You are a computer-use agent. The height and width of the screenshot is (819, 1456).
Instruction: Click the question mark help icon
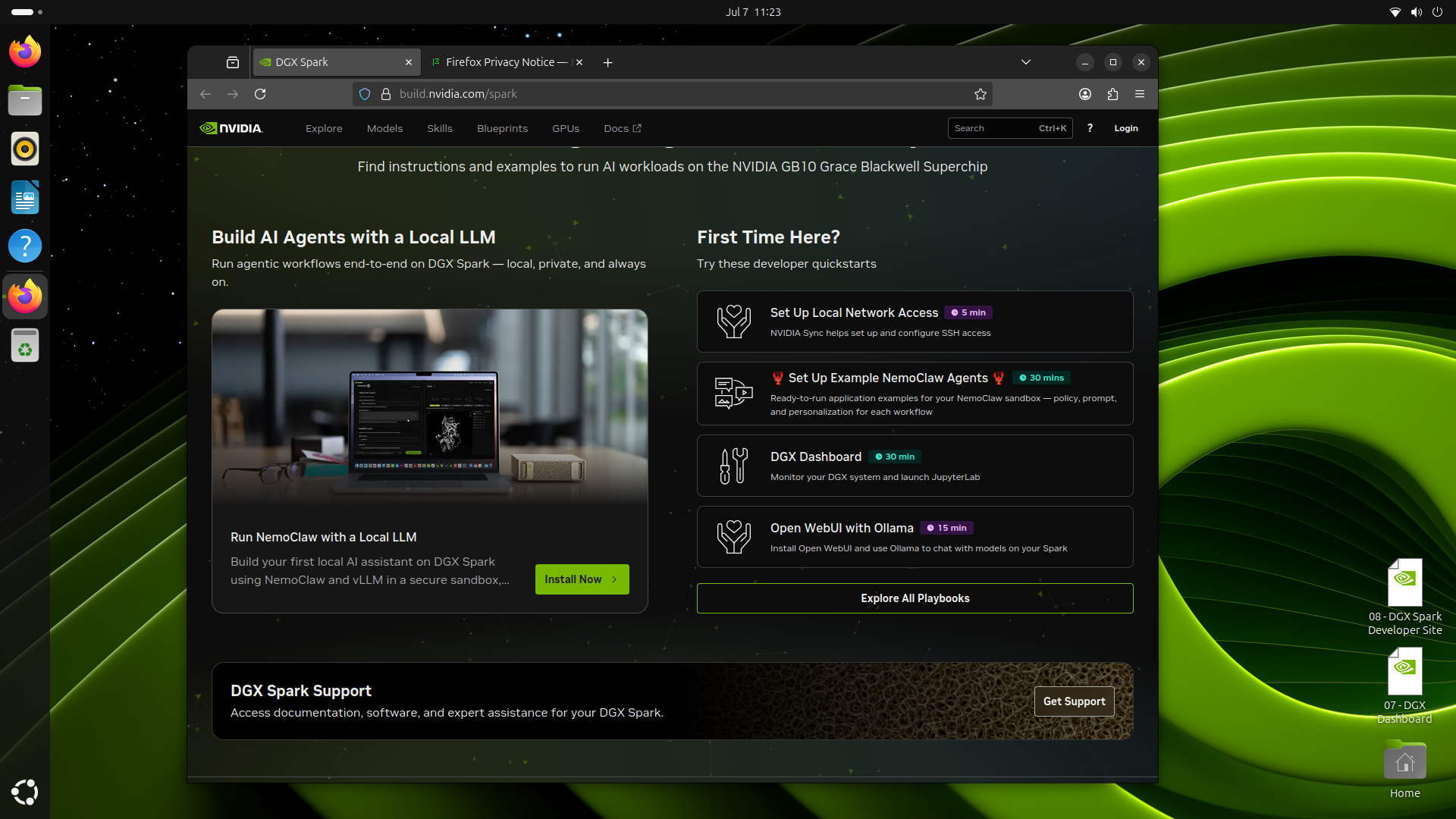(1090, 128)
